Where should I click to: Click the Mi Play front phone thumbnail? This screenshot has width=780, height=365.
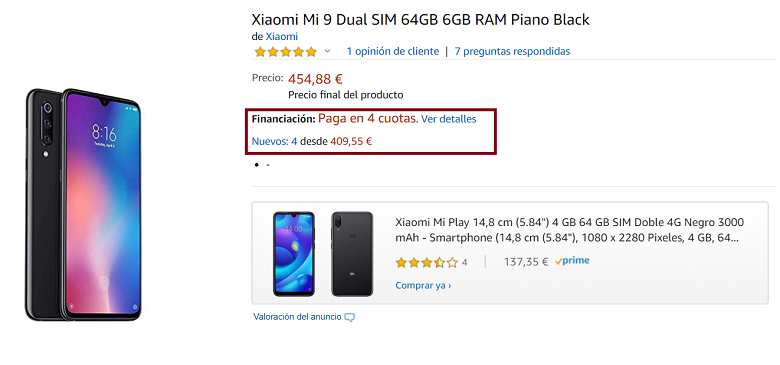click(293, 254)
